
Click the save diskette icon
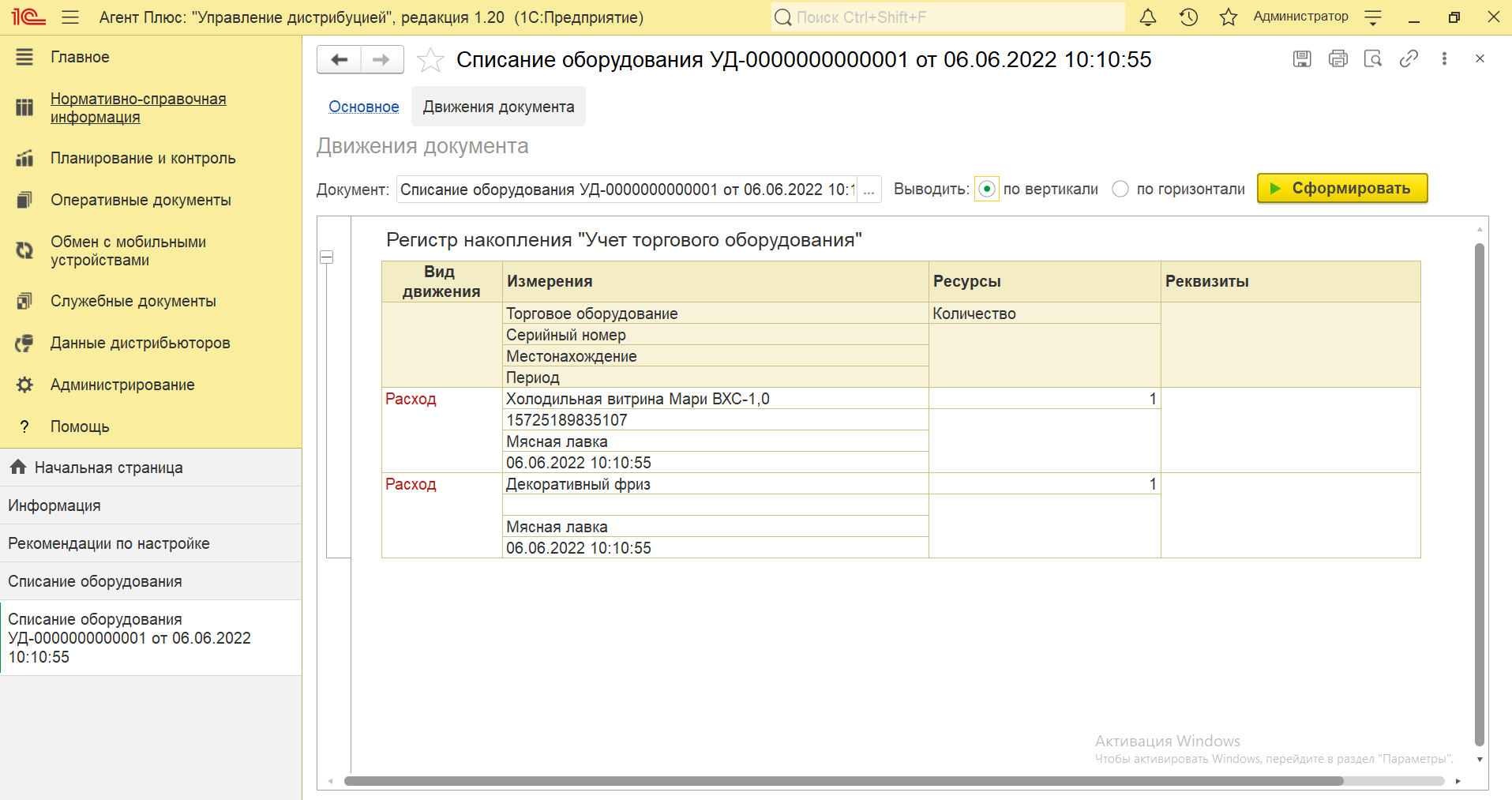(1302, 58)
